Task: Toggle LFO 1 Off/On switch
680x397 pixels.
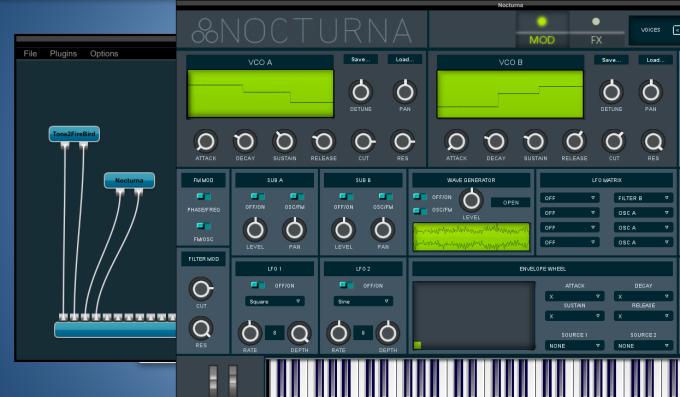Action: pos(258,285)
